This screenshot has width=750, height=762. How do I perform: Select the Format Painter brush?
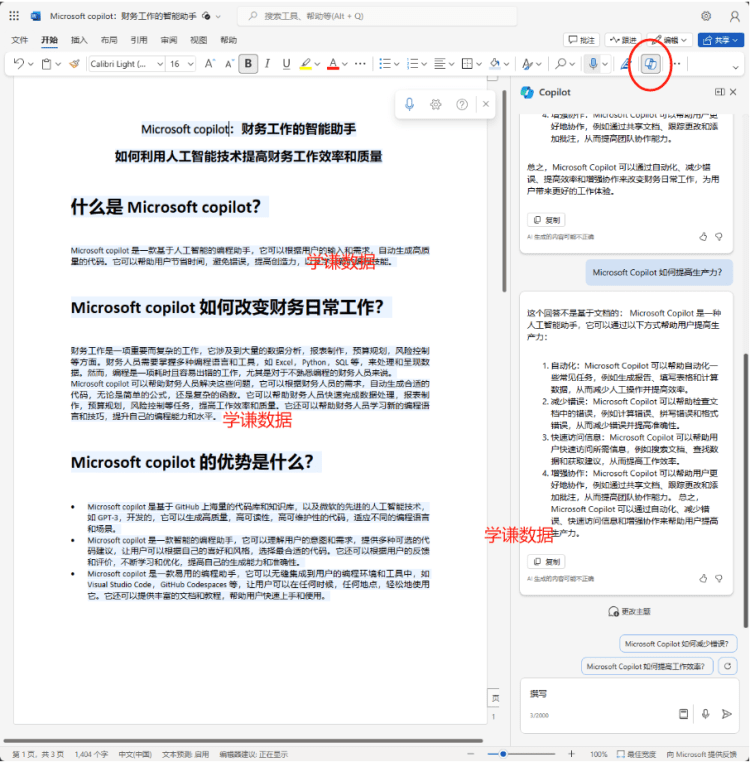click(74, 64)
